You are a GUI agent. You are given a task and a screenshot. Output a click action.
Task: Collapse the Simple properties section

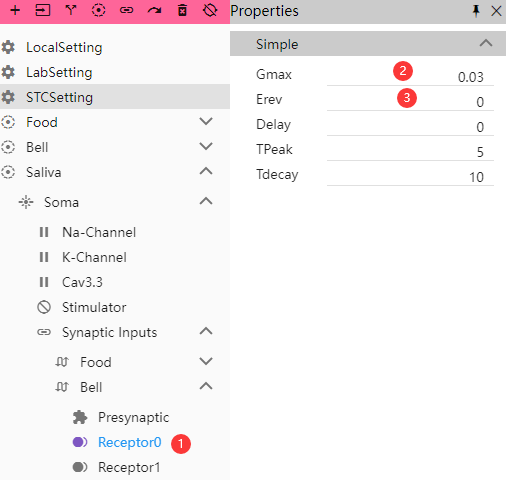pyautogui.click(x=486, y=43)
